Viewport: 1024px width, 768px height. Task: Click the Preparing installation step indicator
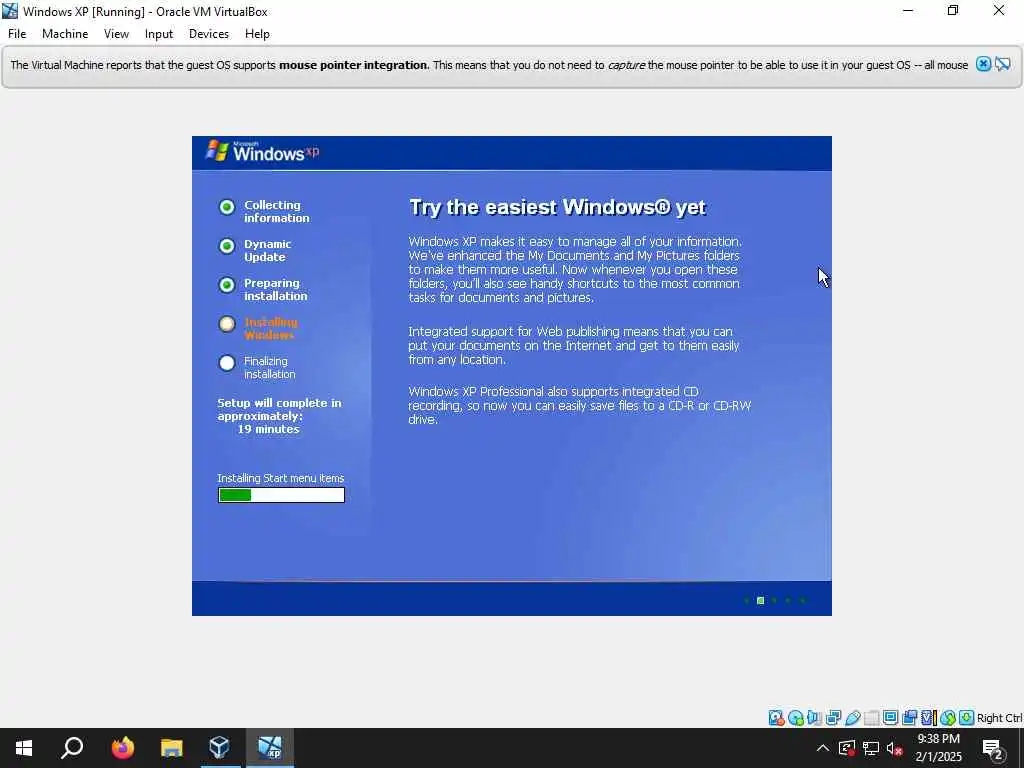[x=227, y=285]
